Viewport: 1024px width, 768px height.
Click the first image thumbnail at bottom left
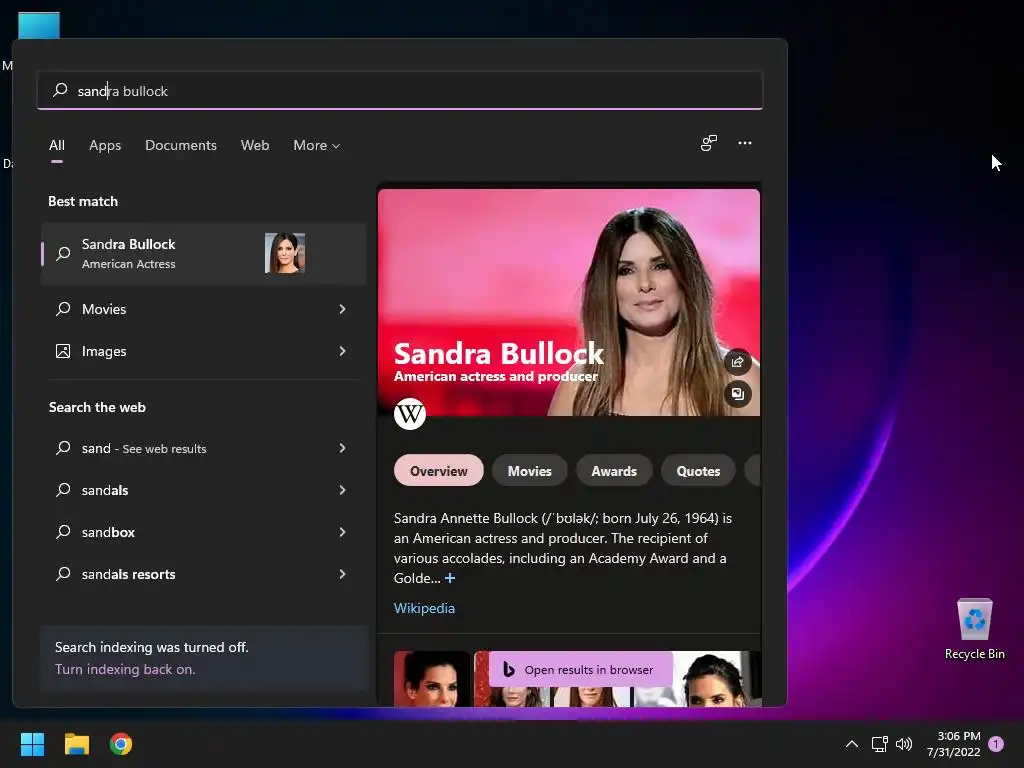click(432, 679)
